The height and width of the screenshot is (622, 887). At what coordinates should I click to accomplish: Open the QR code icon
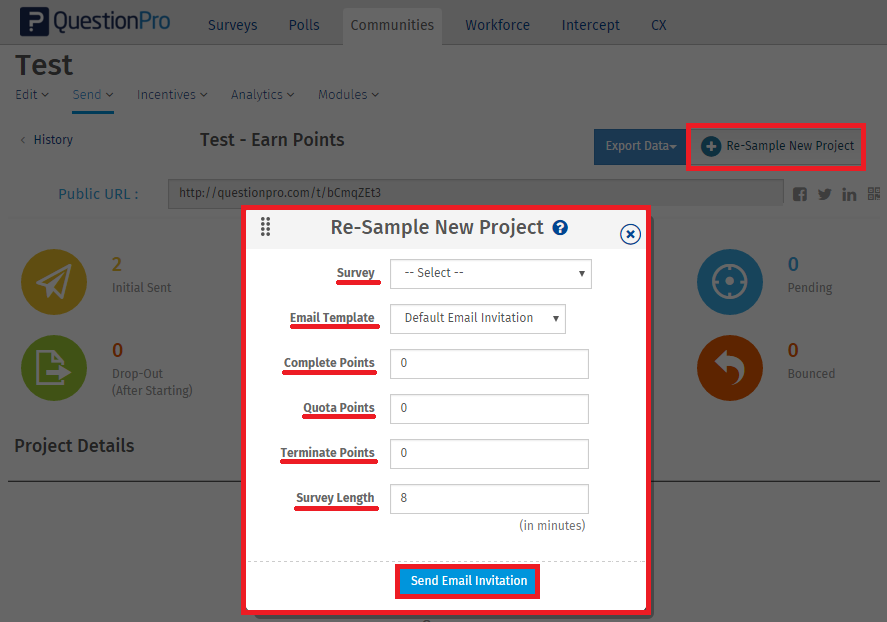click(874, 193)
